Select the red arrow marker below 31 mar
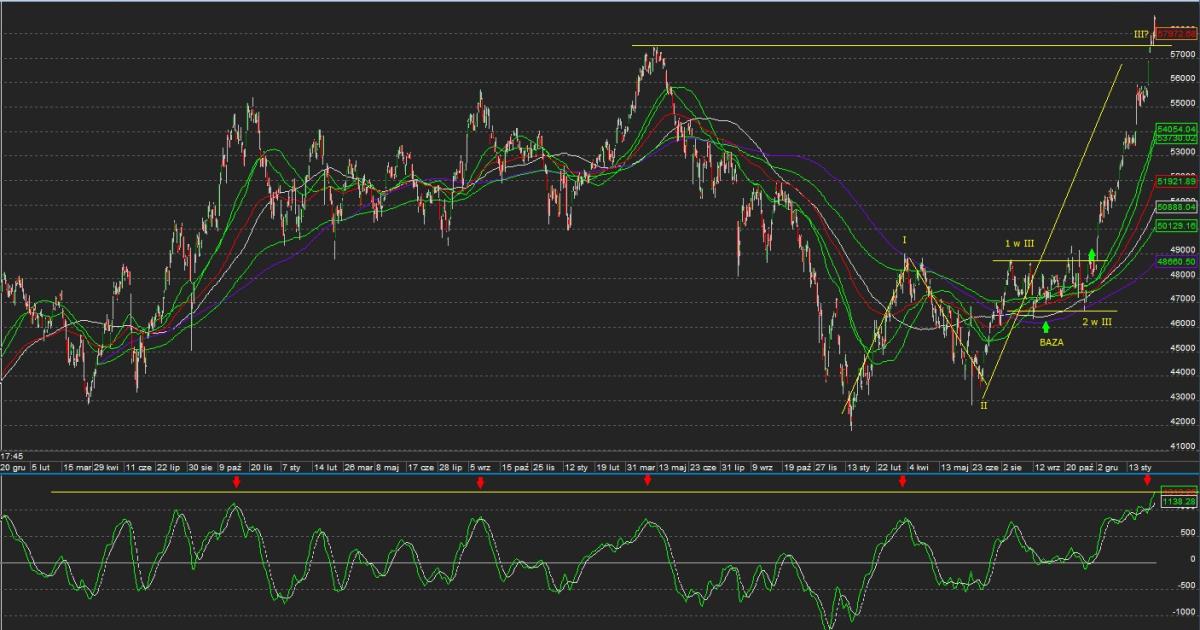Image resolution: width=1200 pixels, height=630 pixels. coord(647,481)
